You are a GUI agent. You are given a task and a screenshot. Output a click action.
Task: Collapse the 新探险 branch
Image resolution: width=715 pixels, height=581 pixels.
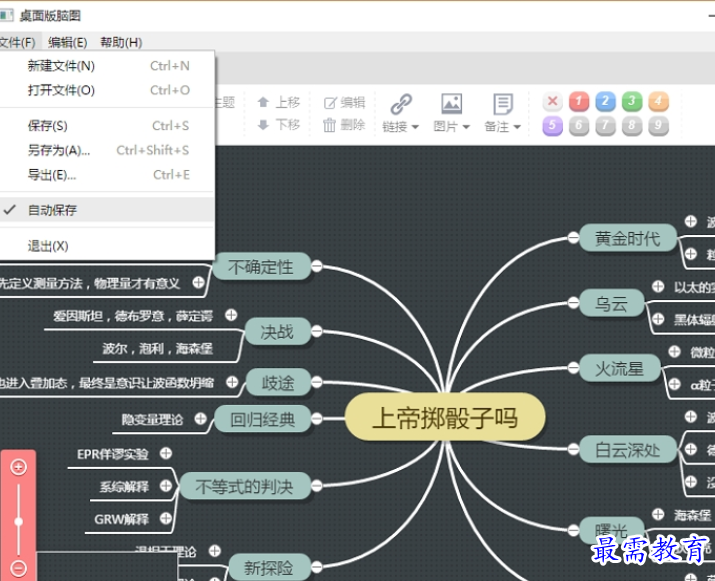316,567
